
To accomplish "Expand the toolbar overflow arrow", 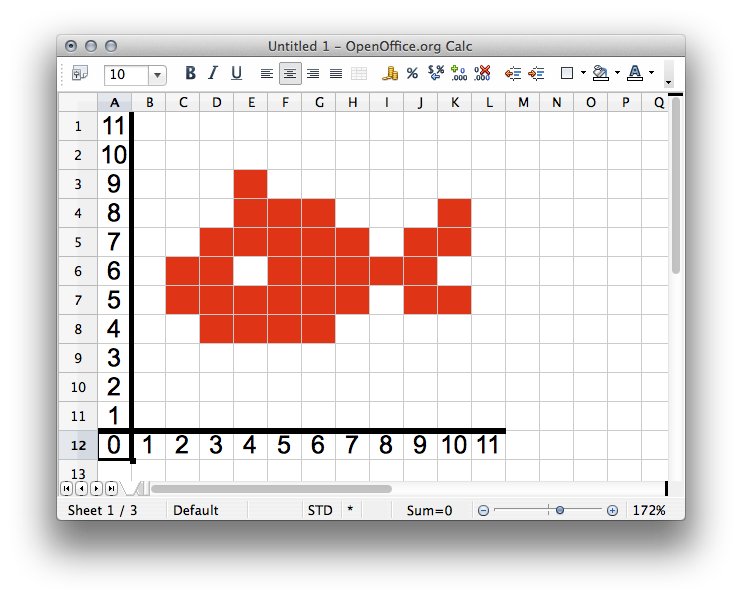I will pos(668,82).
